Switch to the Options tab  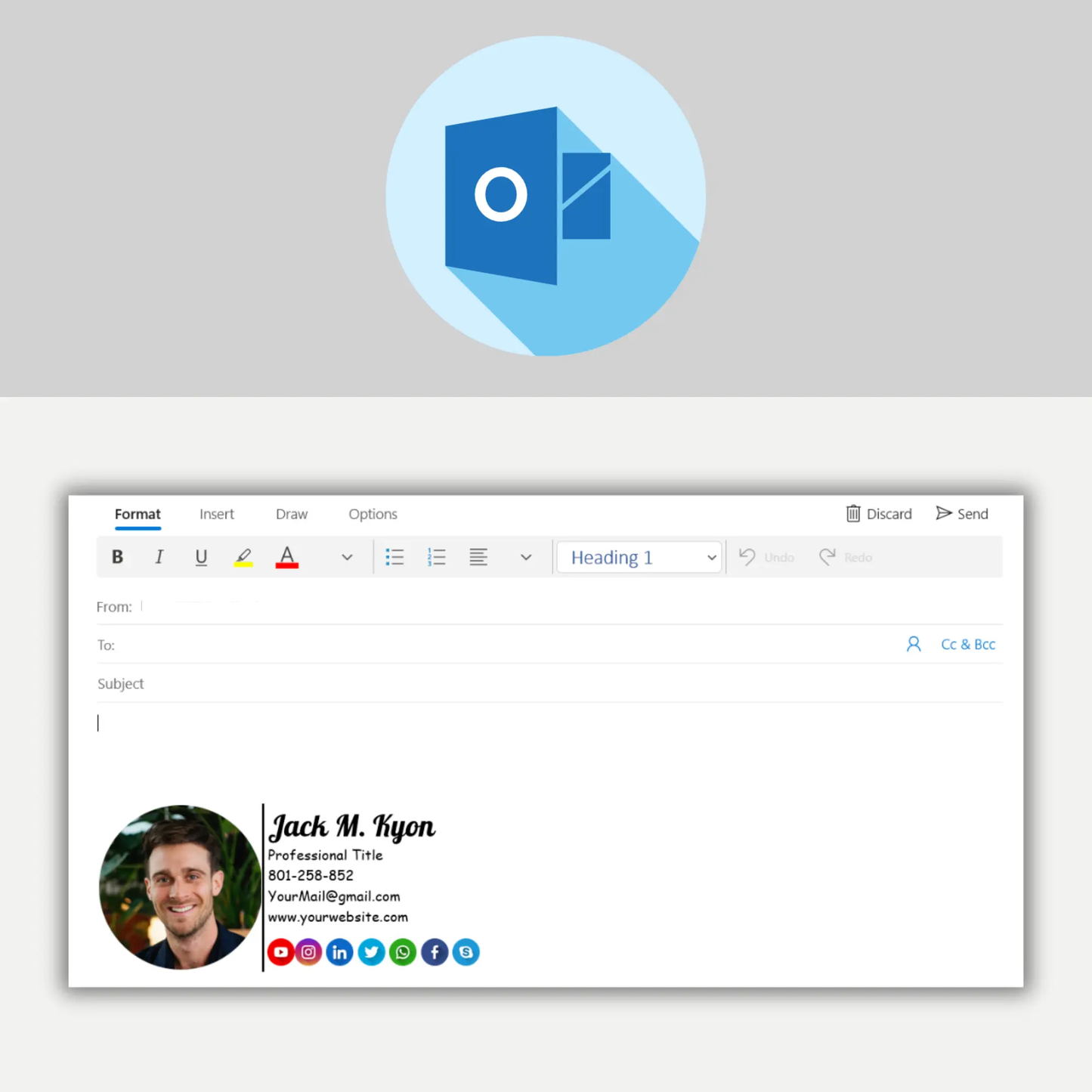373,514
